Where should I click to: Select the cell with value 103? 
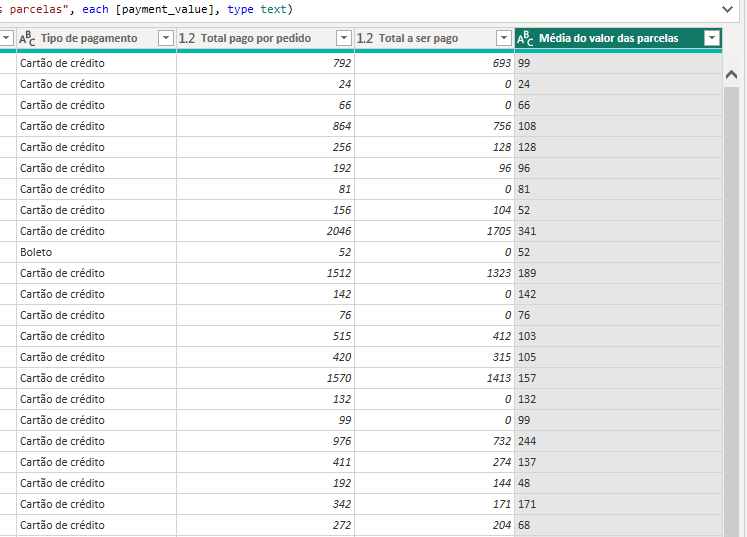click(618, 336)
